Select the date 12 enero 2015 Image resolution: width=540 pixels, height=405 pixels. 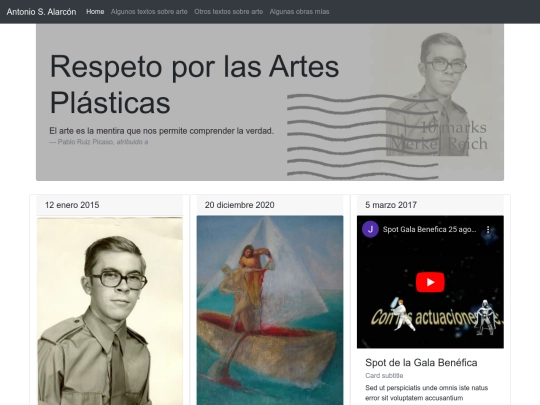72,205
